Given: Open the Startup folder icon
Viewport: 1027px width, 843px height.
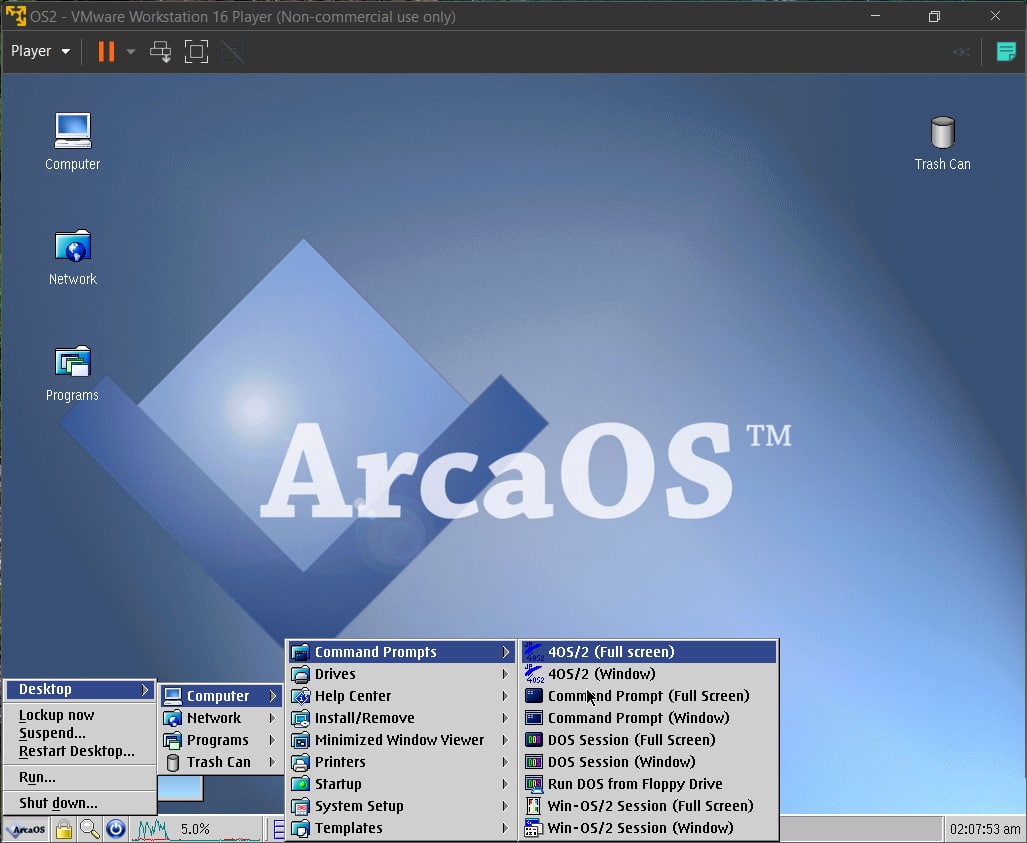Looking at the screenshot, I should (x=300, y=784).
